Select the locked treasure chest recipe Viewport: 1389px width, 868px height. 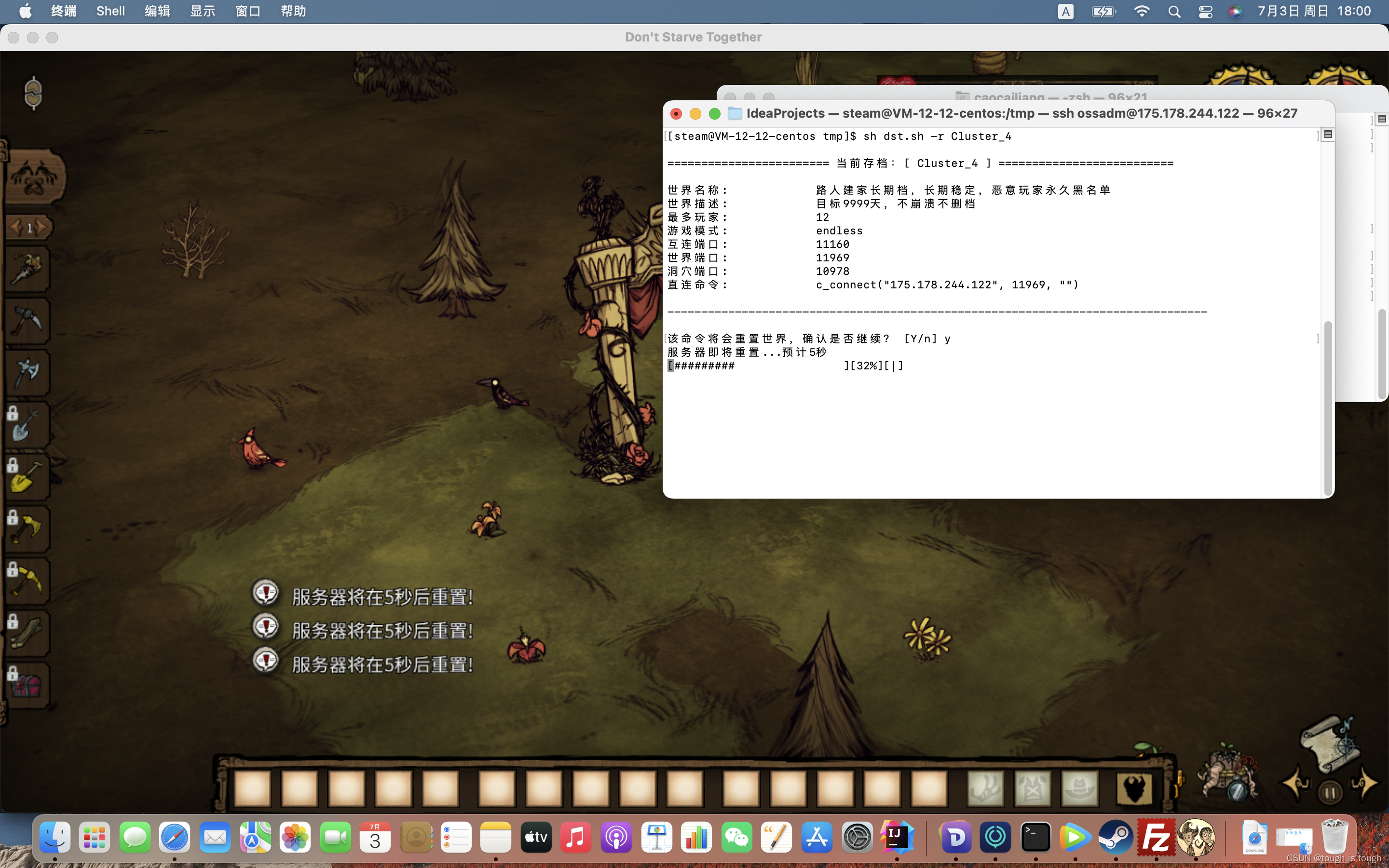27,685
